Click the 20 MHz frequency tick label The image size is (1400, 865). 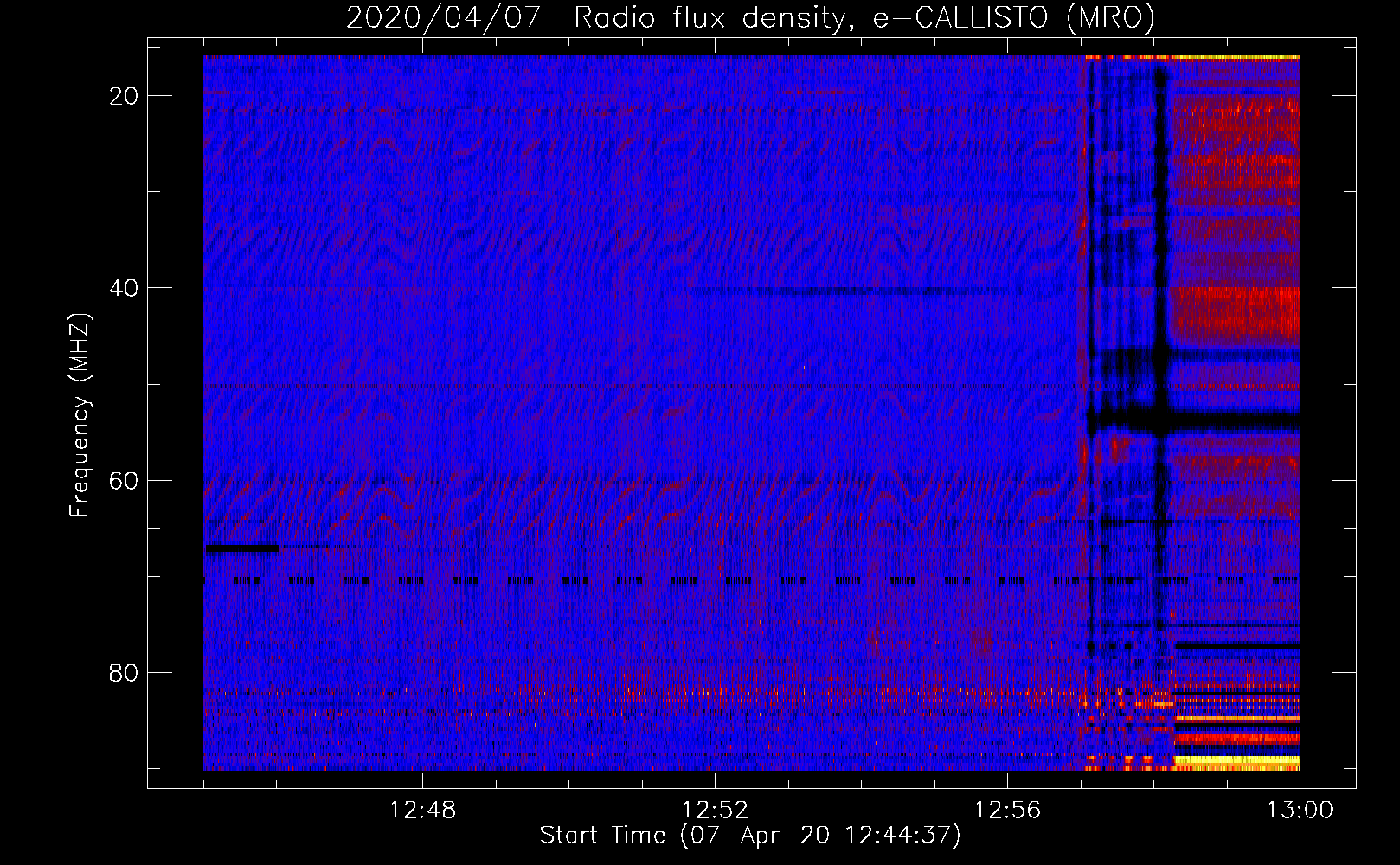(x=125, y=96)
